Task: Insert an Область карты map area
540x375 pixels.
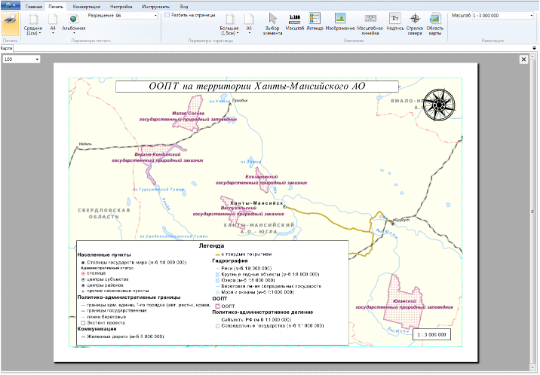Action: coord(435,24)
